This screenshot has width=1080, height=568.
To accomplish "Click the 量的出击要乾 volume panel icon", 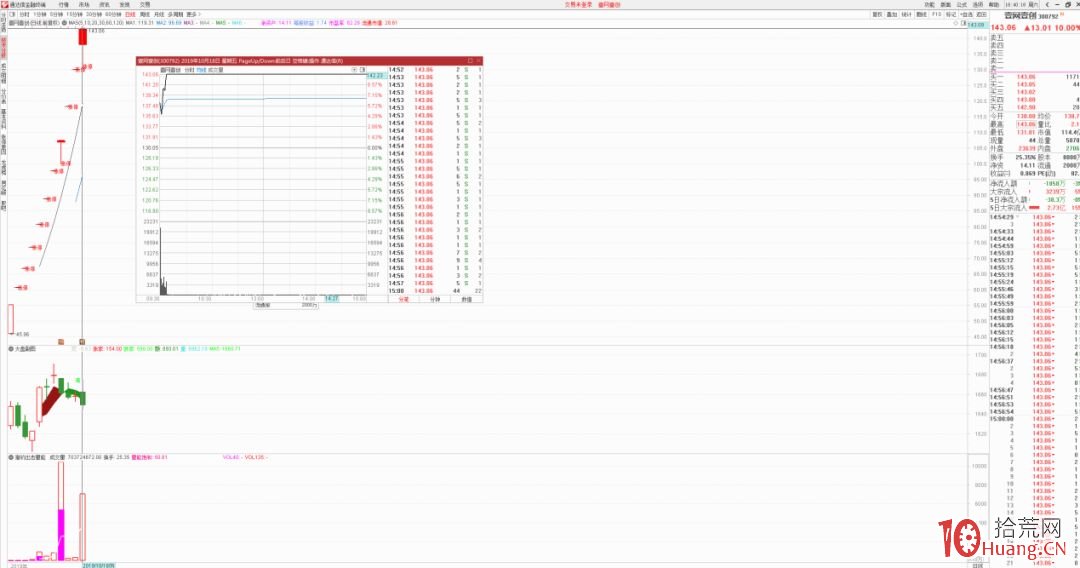I will click(x=11, y=457).
